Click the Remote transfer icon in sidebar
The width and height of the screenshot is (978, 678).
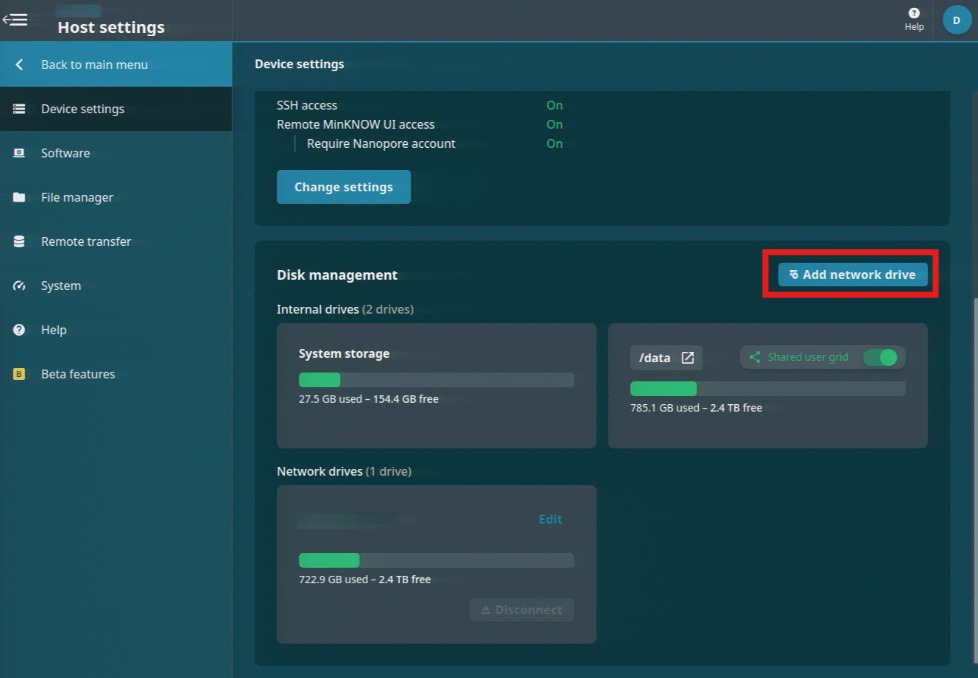click(19, 241)
